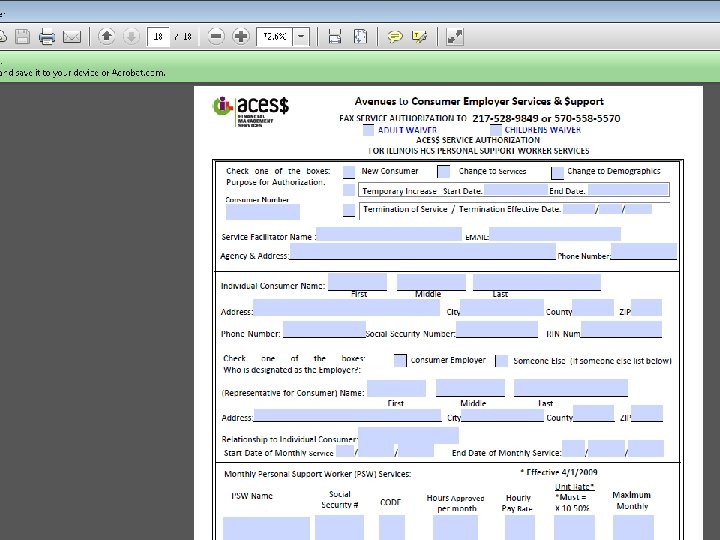Viewport: 720px width, 540px height.
Task: Select the Consumer Employer checkbox
Action: pyautogui.click(x=400, y=361)
